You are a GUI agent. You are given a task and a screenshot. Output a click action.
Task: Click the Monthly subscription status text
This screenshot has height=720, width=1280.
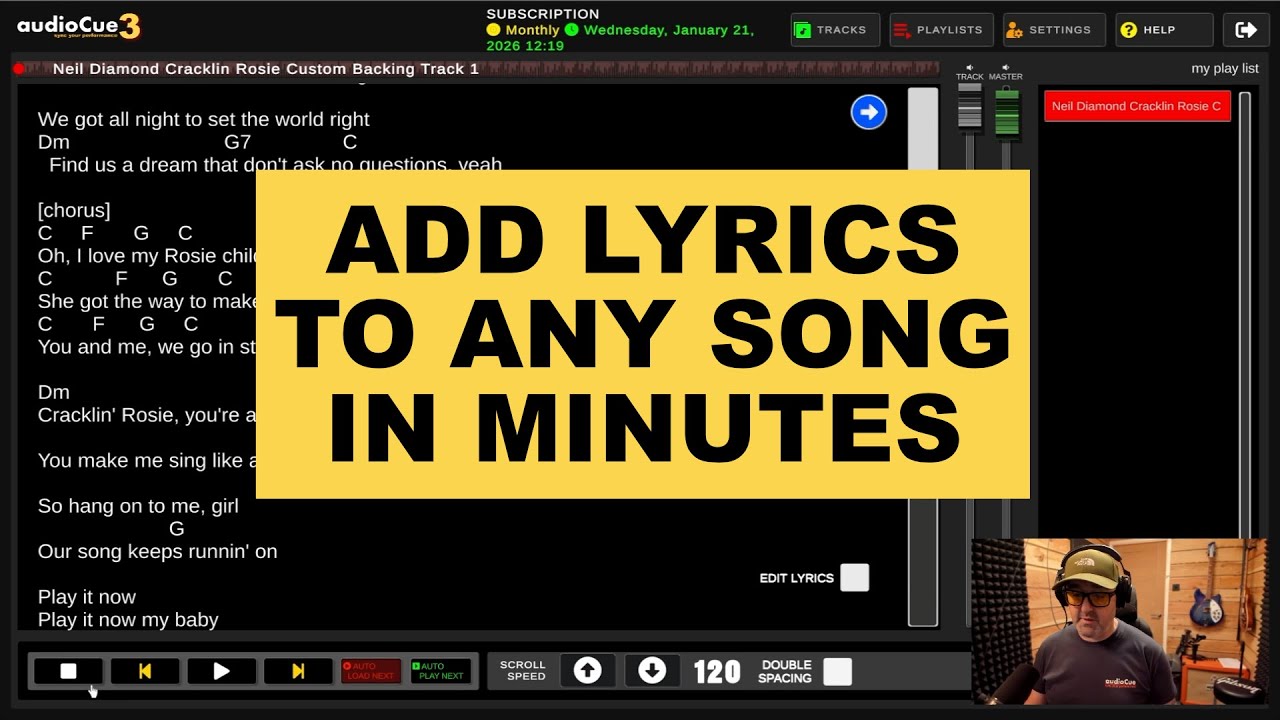(x=532, y=30)
